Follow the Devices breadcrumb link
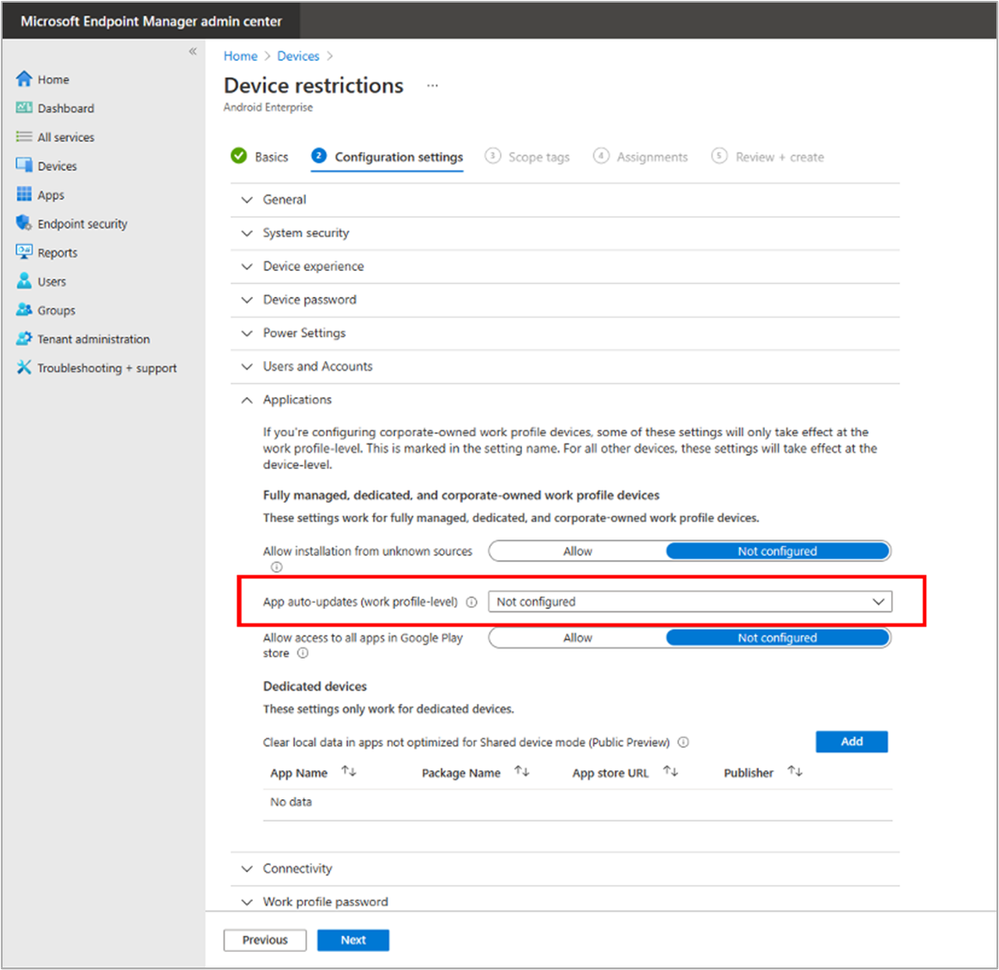999x970 pixels. click(x=298, y=56)
